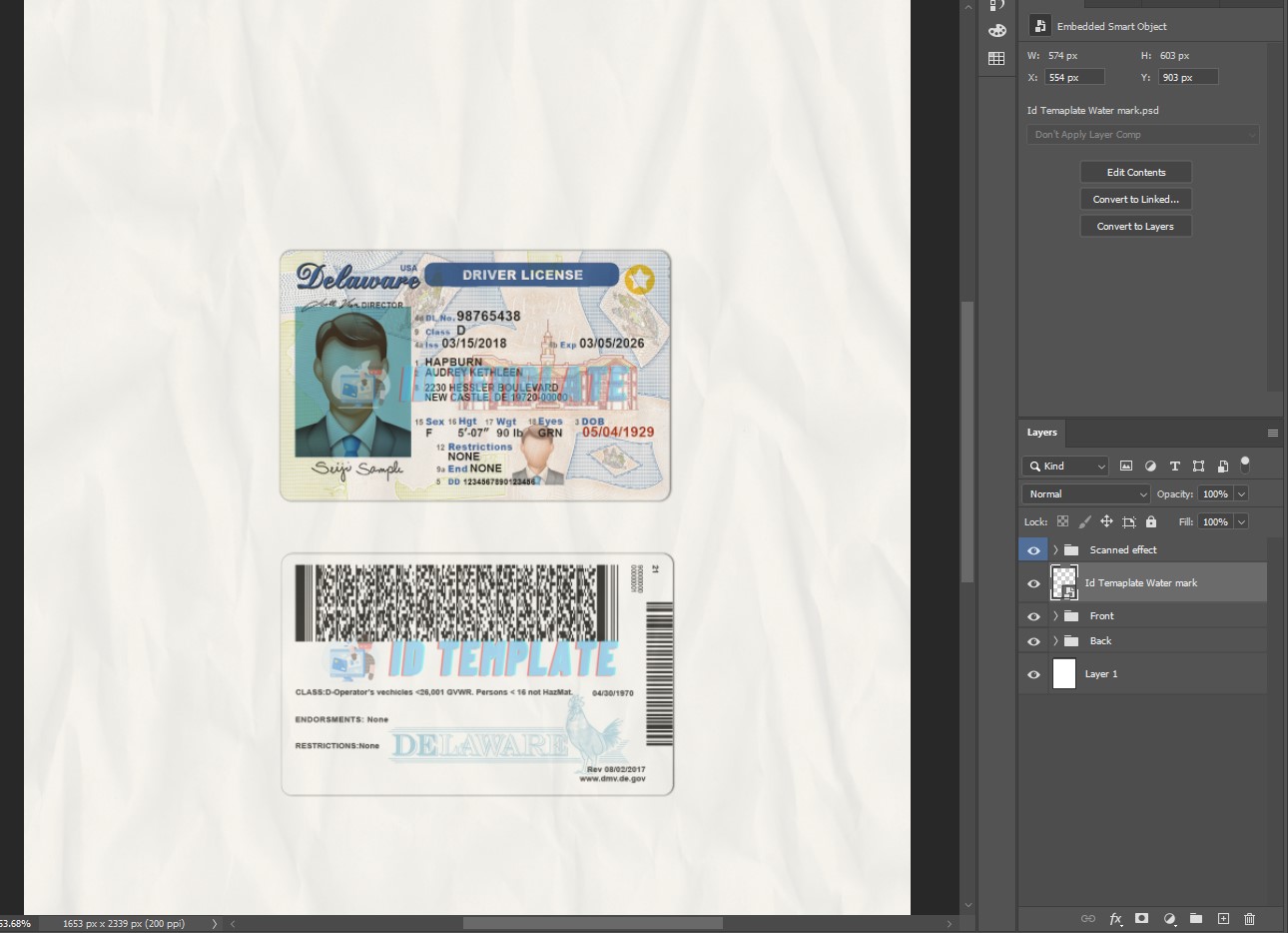The height and width of the screenshot is (933, 1288).
Task: Click the Embedded Smart Object icon in Properties
Action: click(1039, 26)
